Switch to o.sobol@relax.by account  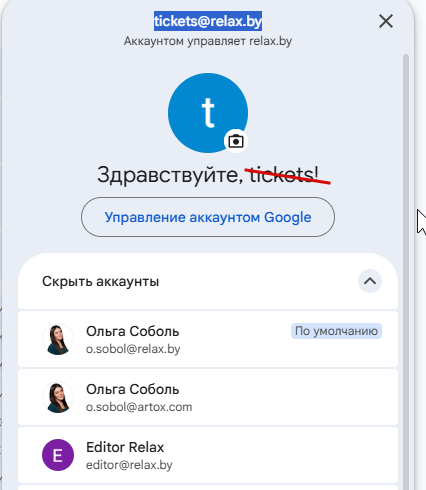point(208,339)
